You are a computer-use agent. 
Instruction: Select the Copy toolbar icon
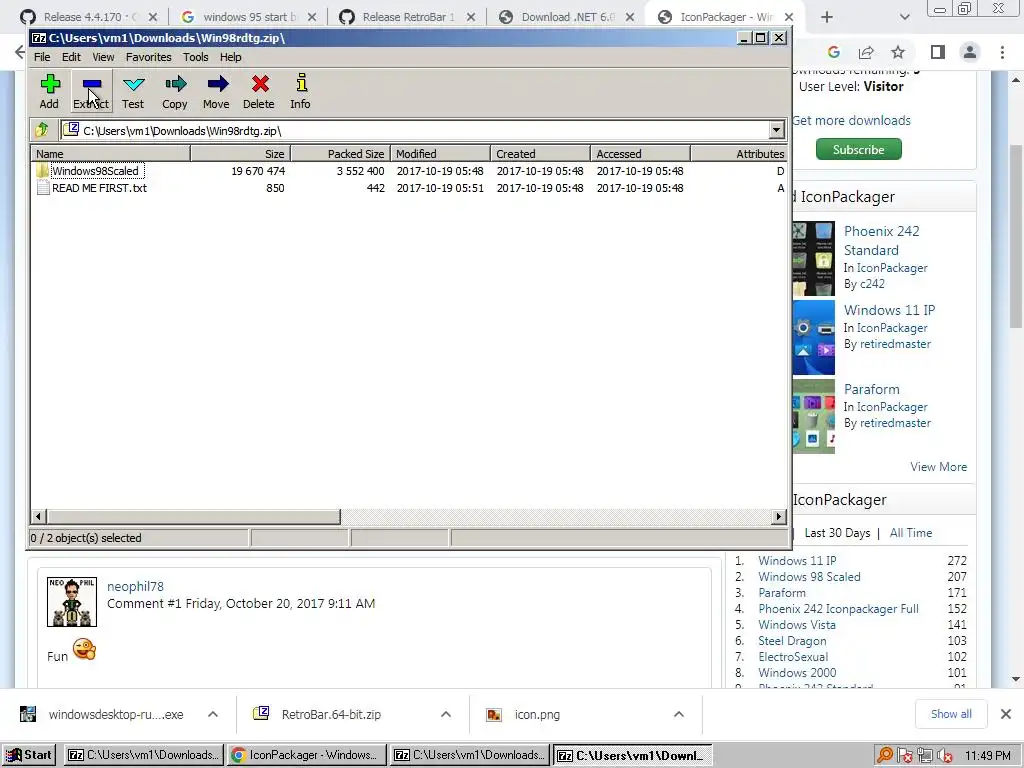click(x=175, y=91)
